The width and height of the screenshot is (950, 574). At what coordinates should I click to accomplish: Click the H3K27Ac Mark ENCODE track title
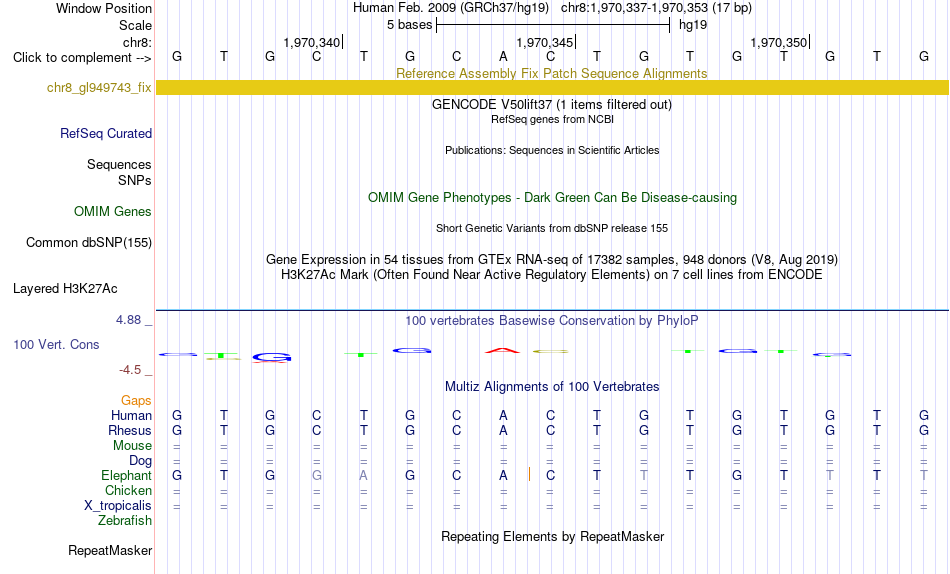click(552, 275)
